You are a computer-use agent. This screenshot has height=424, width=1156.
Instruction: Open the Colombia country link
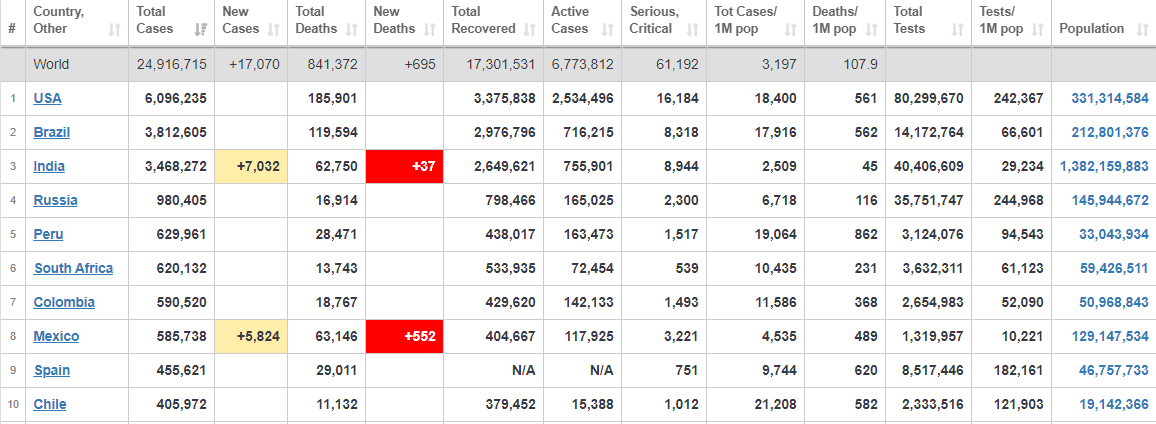pyautogui.click(x=64, y=302)
